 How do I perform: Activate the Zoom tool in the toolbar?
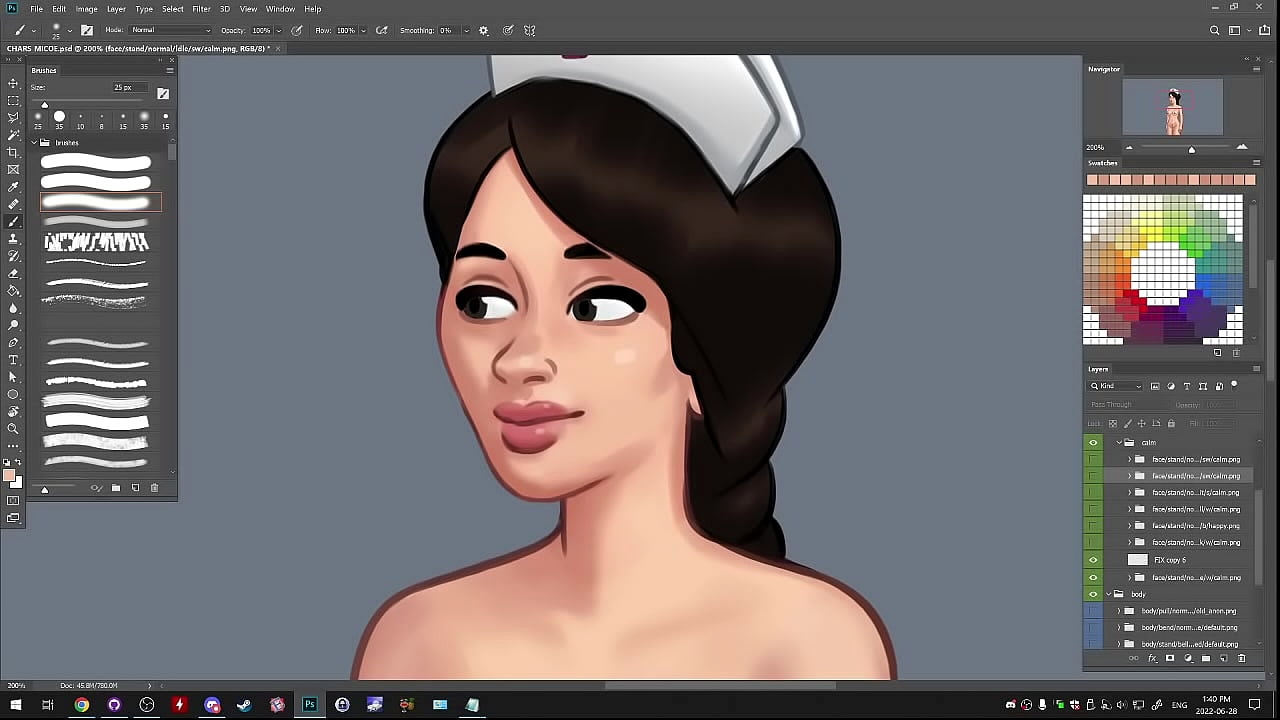pyautogui.click(x=13, y=429)
